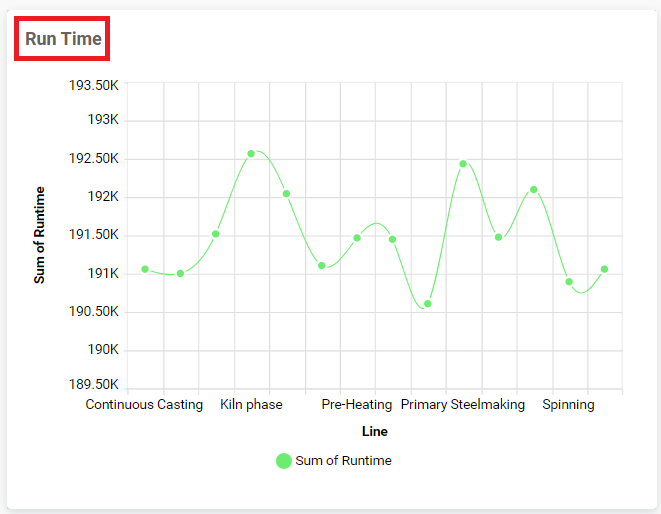Image resolution: width=661 pixels, height=514 pixels.
Task: Click the green Sum of Runtime legend swatch
Action: pyautogui.click(x=284, y=461)
